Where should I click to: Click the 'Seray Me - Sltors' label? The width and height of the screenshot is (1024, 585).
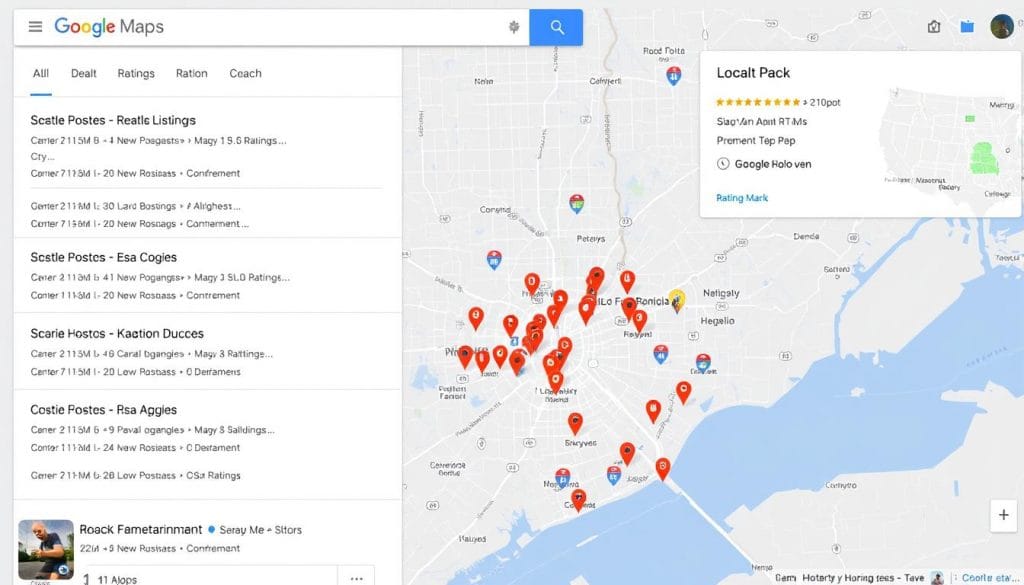(x=261, y=530)
